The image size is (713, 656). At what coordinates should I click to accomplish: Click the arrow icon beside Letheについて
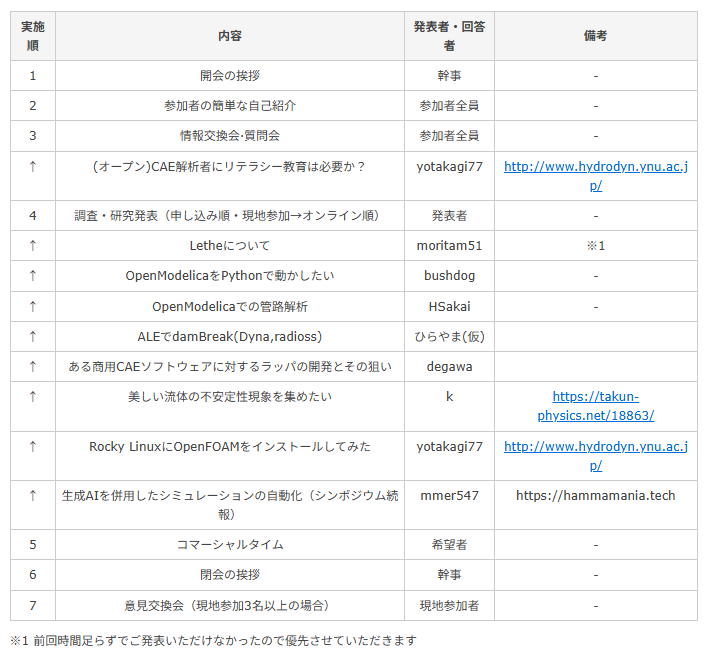click(33, 246)
